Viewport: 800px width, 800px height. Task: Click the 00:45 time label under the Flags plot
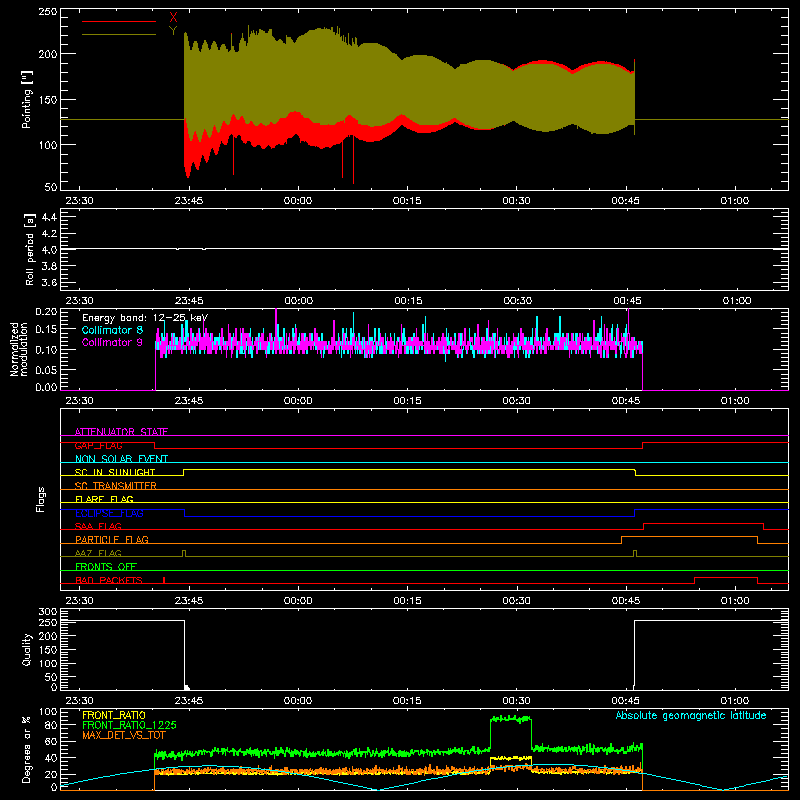pos(626,601)
